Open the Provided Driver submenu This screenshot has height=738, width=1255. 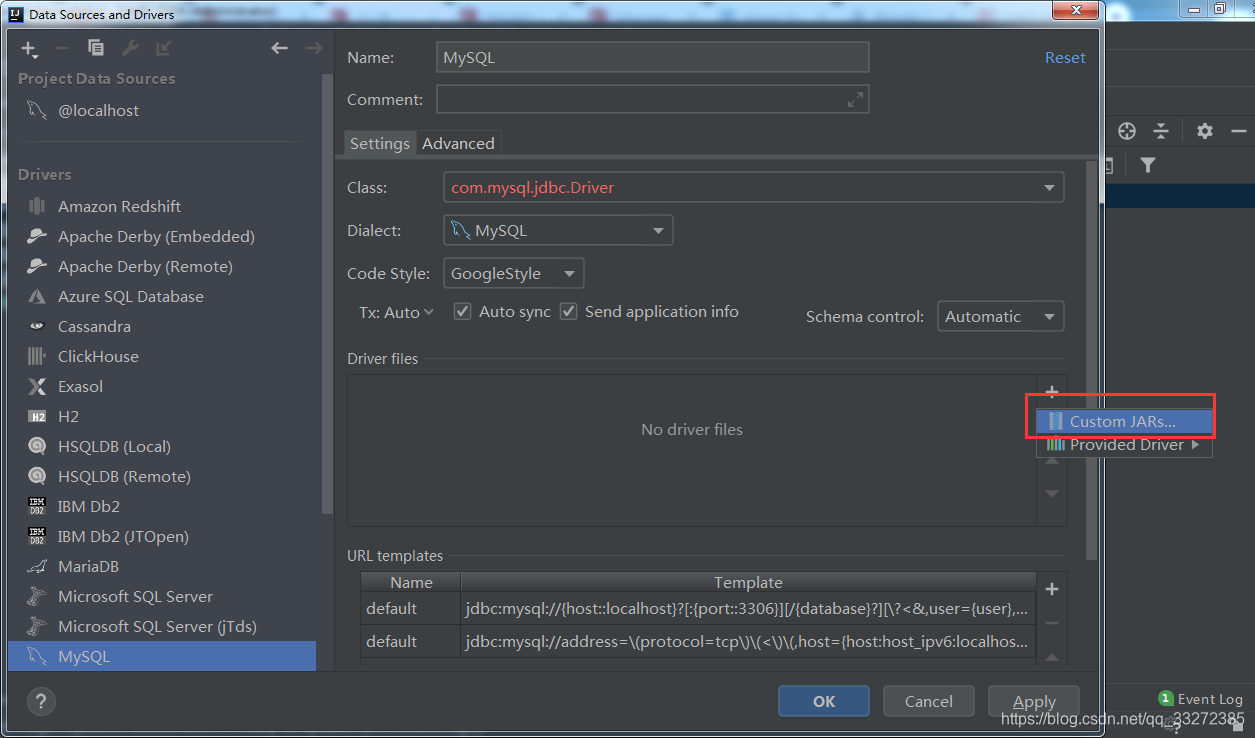1122,444
